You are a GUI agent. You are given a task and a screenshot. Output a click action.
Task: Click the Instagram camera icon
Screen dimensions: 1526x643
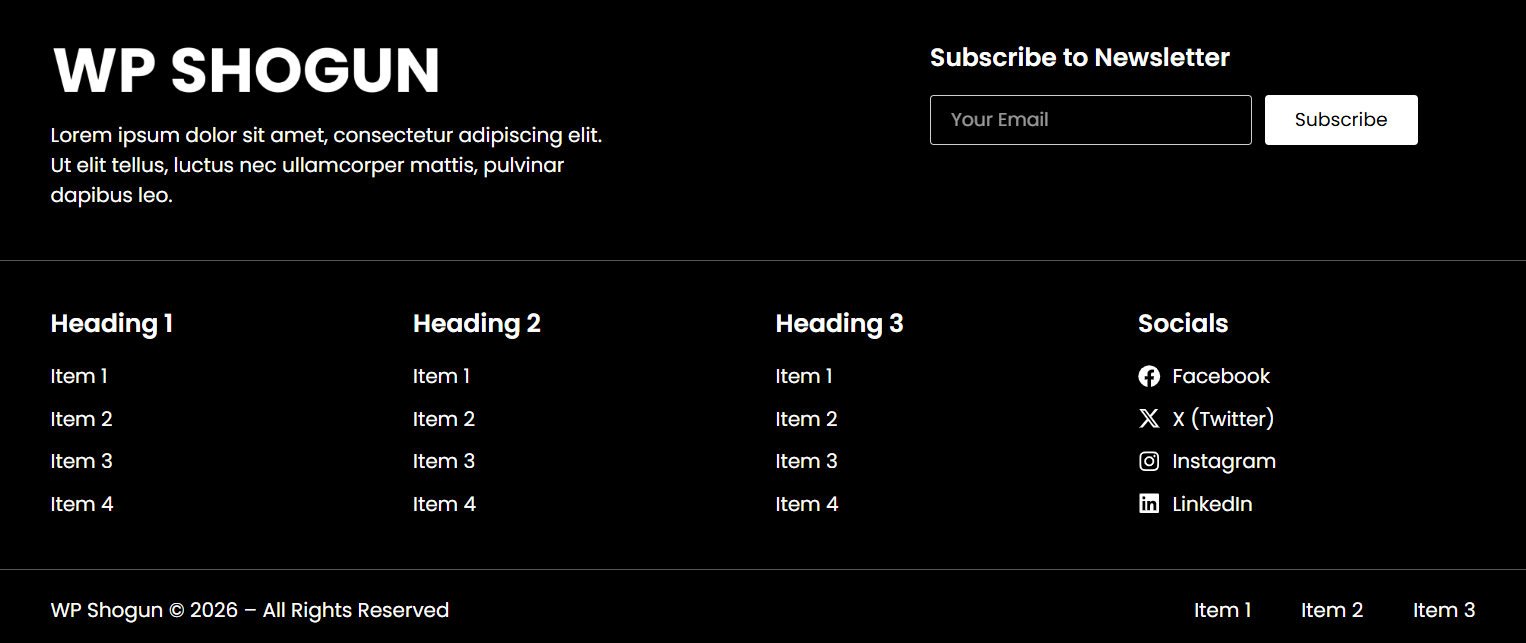[1149, 461]
